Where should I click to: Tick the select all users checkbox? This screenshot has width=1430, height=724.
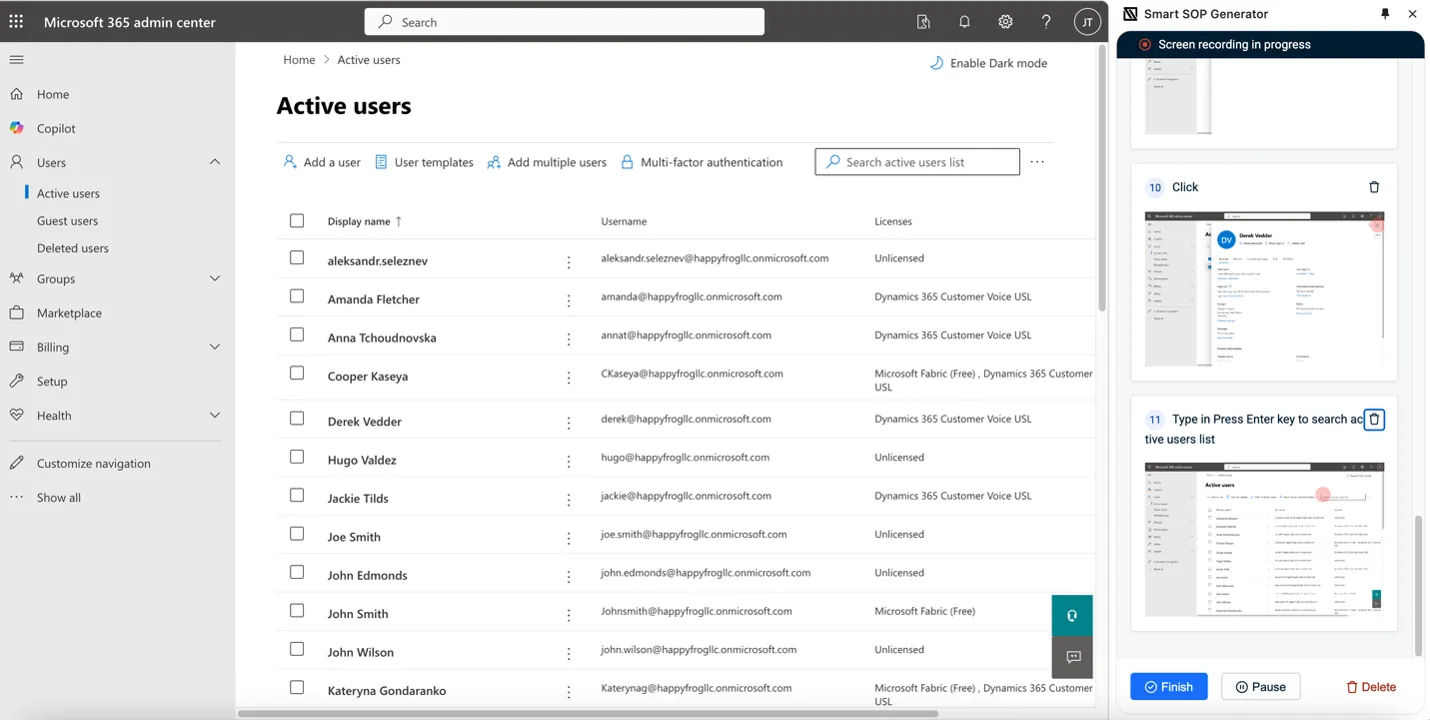pyautogui.click(x=297, y=221)
